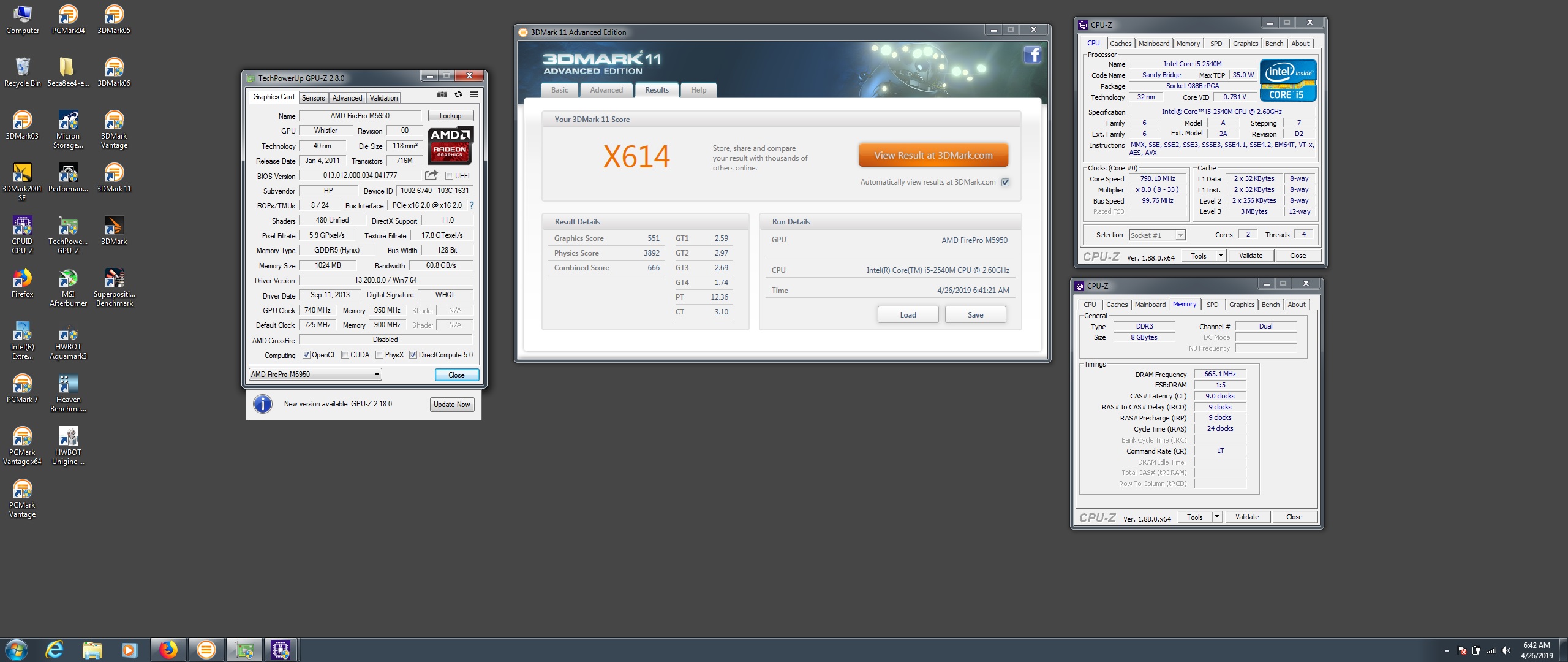The width and height of the screenshot is (1568, 662).
Task: Open TechPowerUp GPU-Z desktop icon
Action: click(x=68, y=235)
